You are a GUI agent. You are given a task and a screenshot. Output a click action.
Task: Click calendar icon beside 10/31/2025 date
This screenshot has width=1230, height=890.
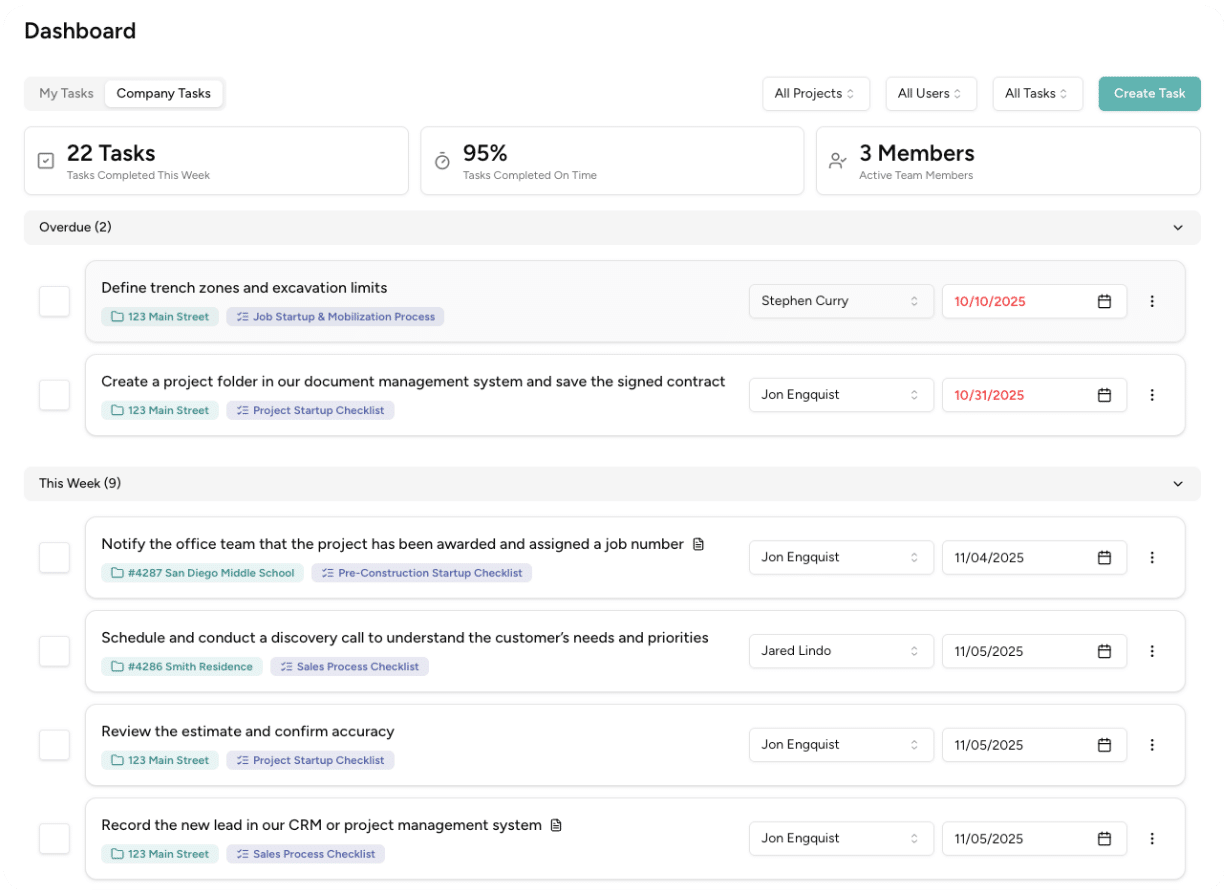[x=1104, y=395]
